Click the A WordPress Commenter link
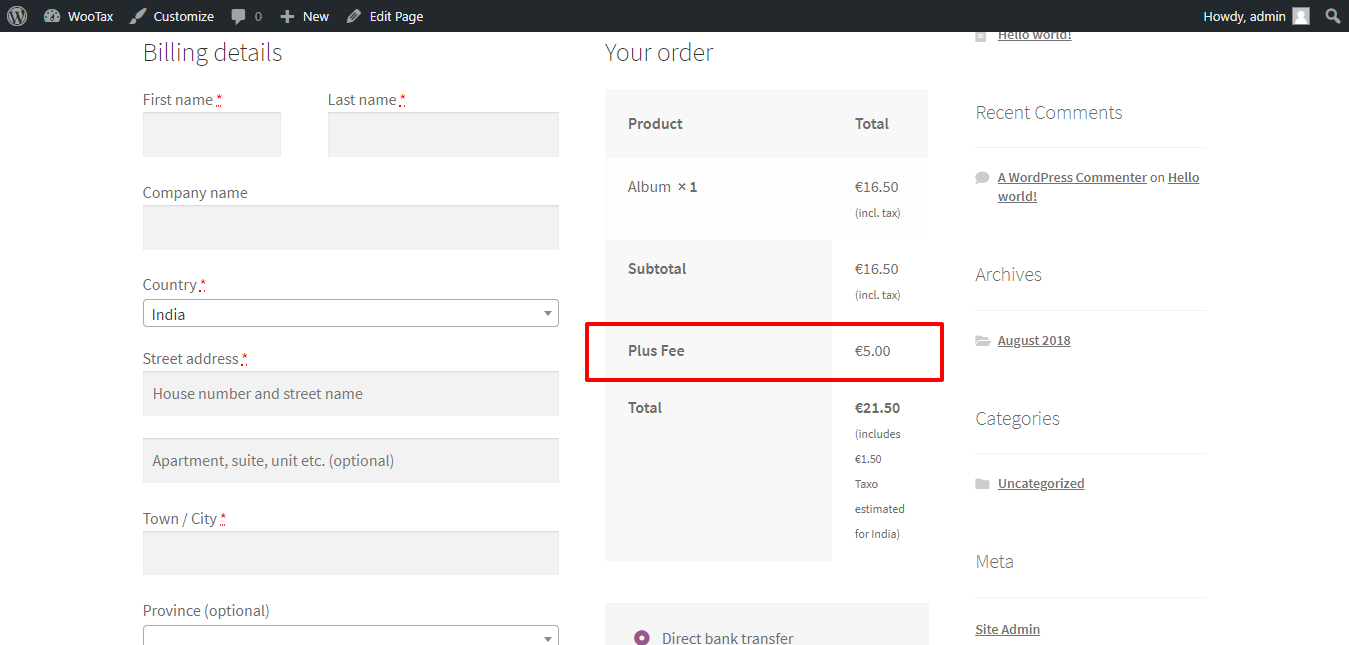This screenshot has width=1349, height=645. 1071,177
